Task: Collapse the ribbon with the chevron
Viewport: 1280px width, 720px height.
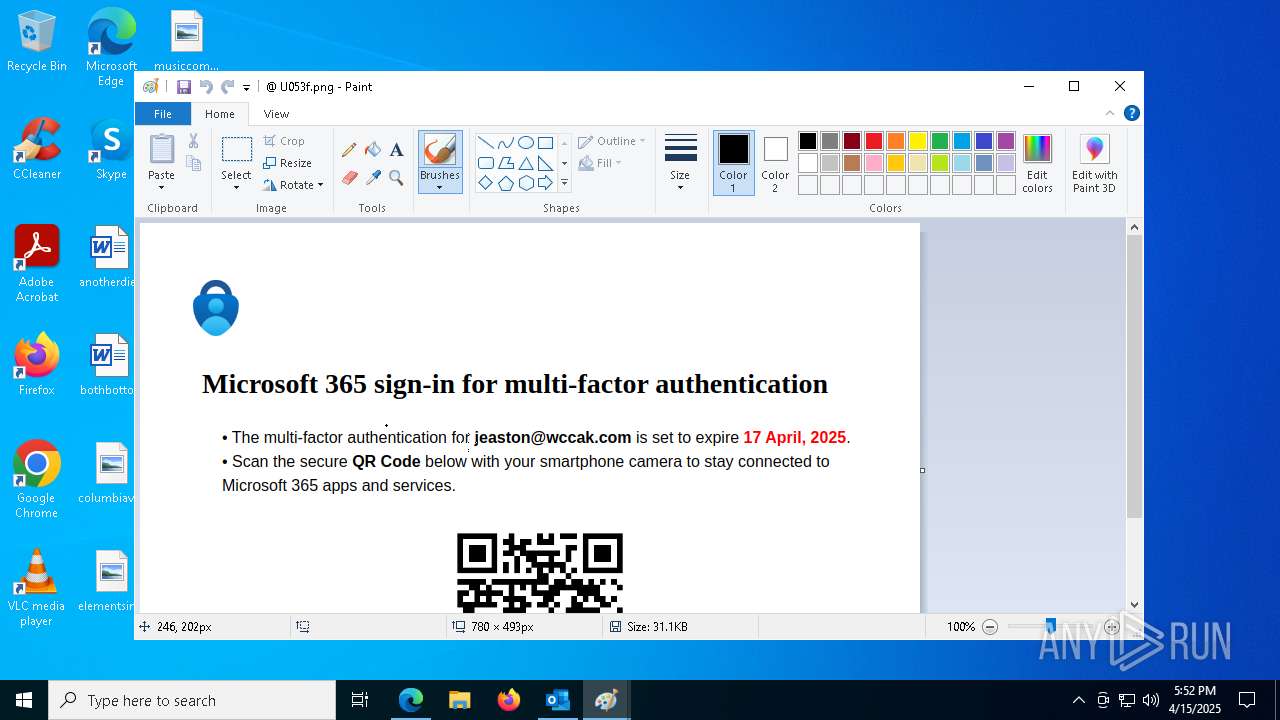Action: coord(1109,114)
